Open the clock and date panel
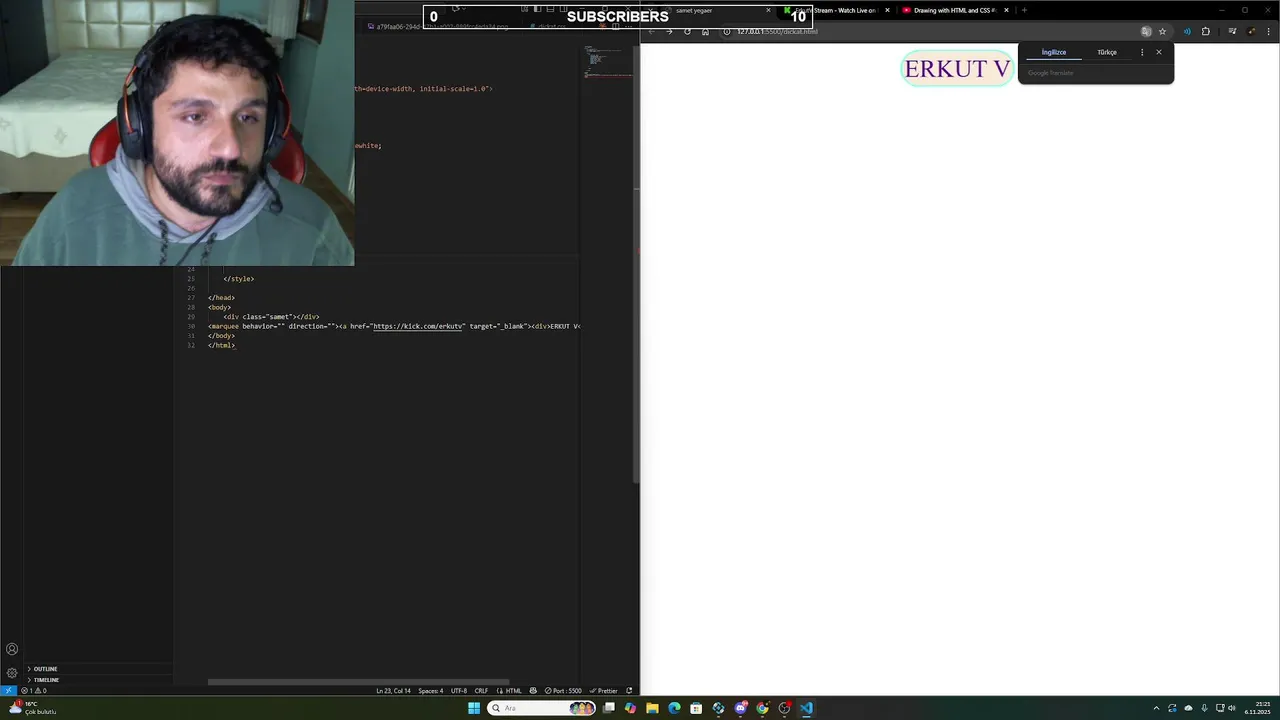 pyautogui.click(x=1257, y=708)
